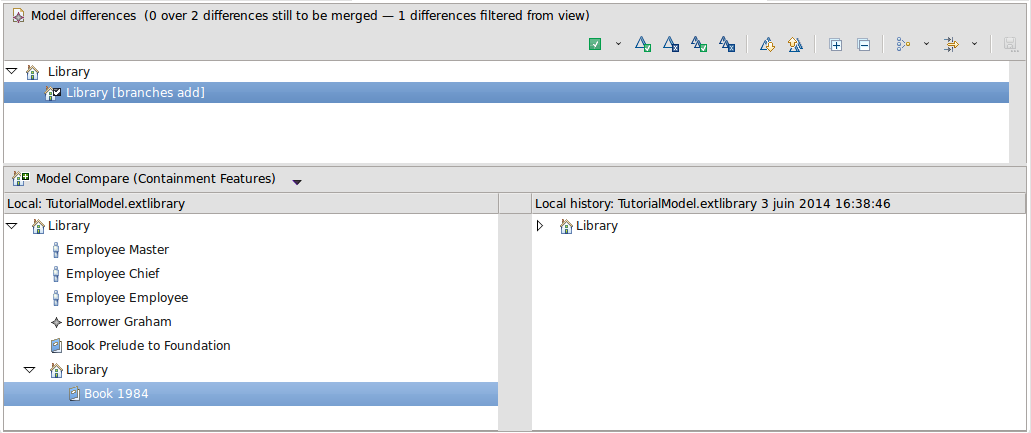Collapse all differences in the tree
Screen dimensions: 1031x433
(x=864, y=44)
